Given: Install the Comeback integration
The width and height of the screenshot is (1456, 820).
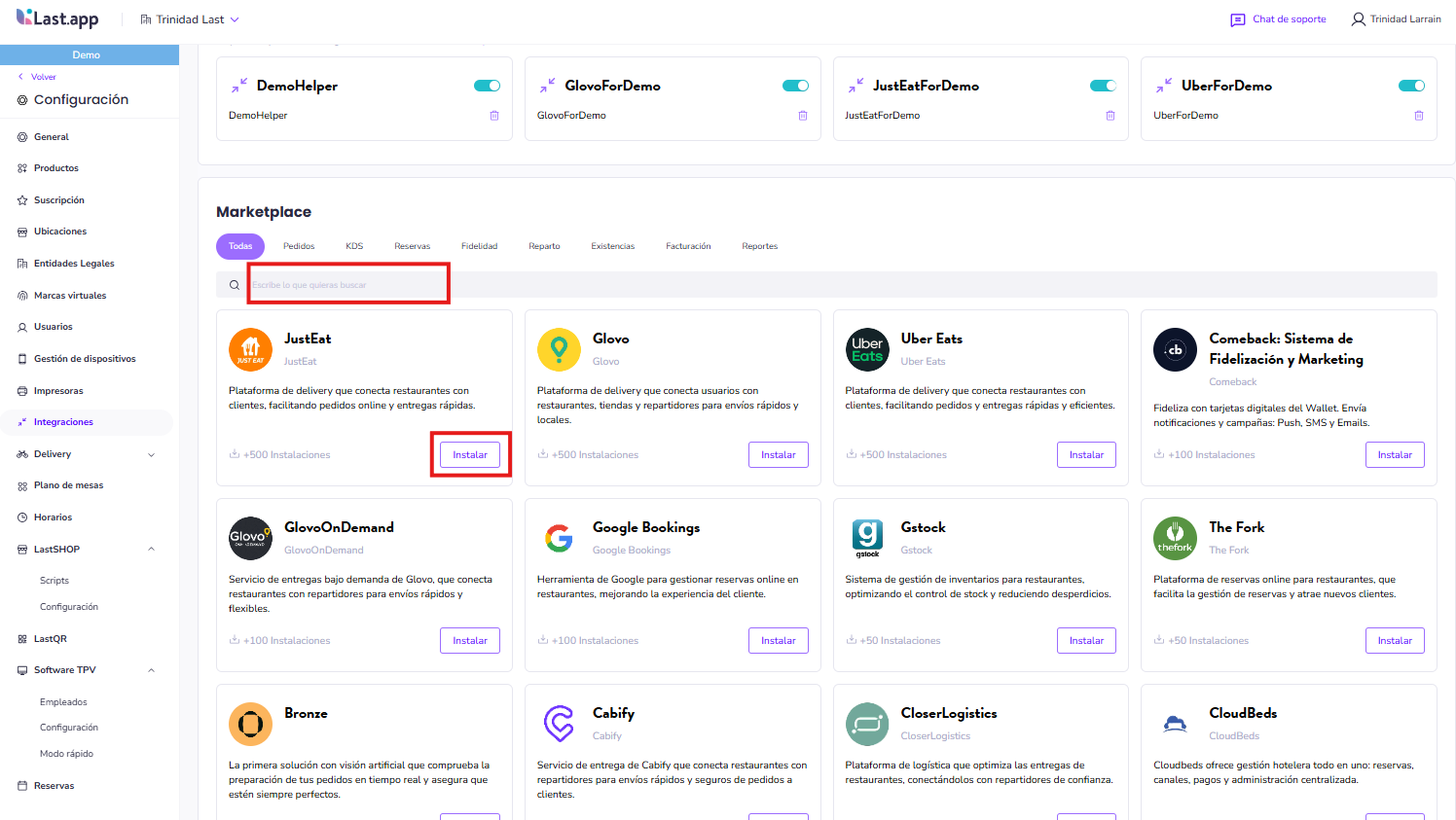Looking at the screenshot, I should point(1395,454).
